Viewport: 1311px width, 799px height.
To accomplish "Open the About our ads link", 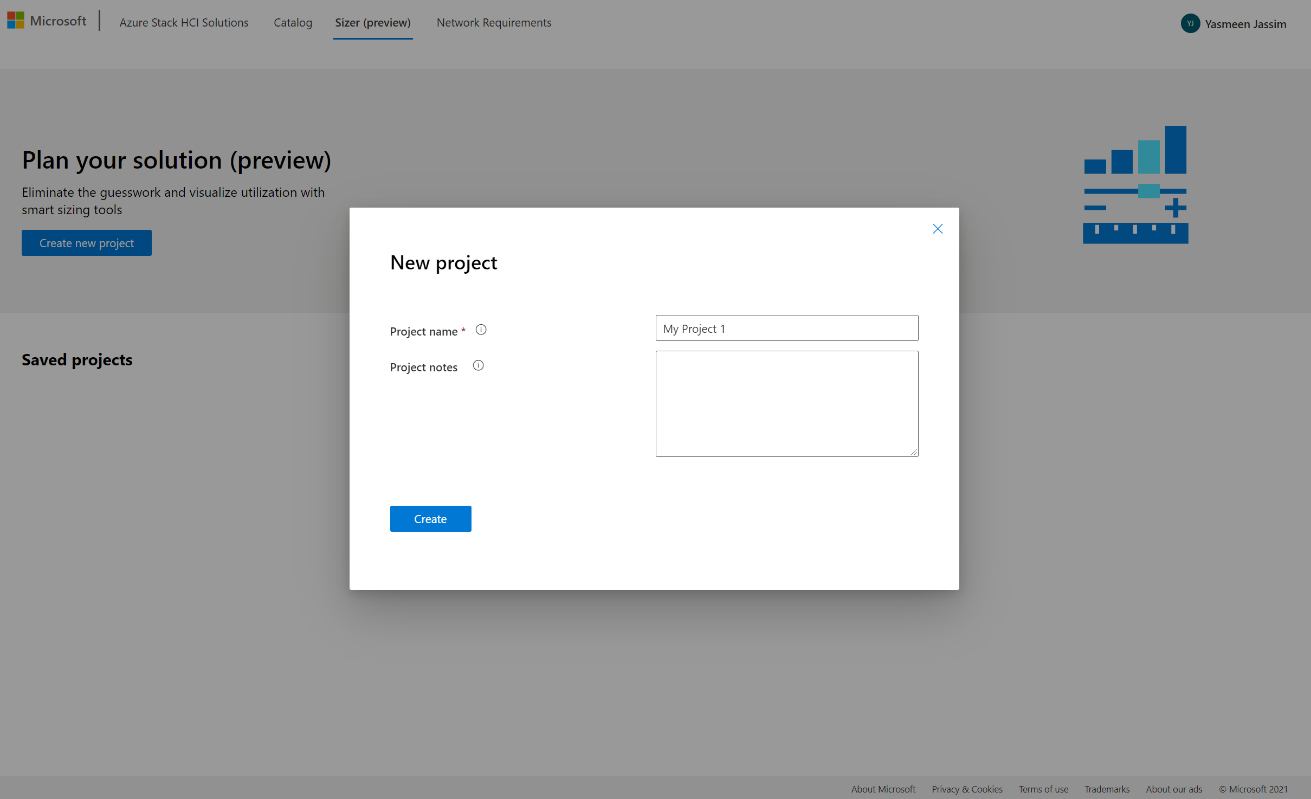I will point(1174,789).
